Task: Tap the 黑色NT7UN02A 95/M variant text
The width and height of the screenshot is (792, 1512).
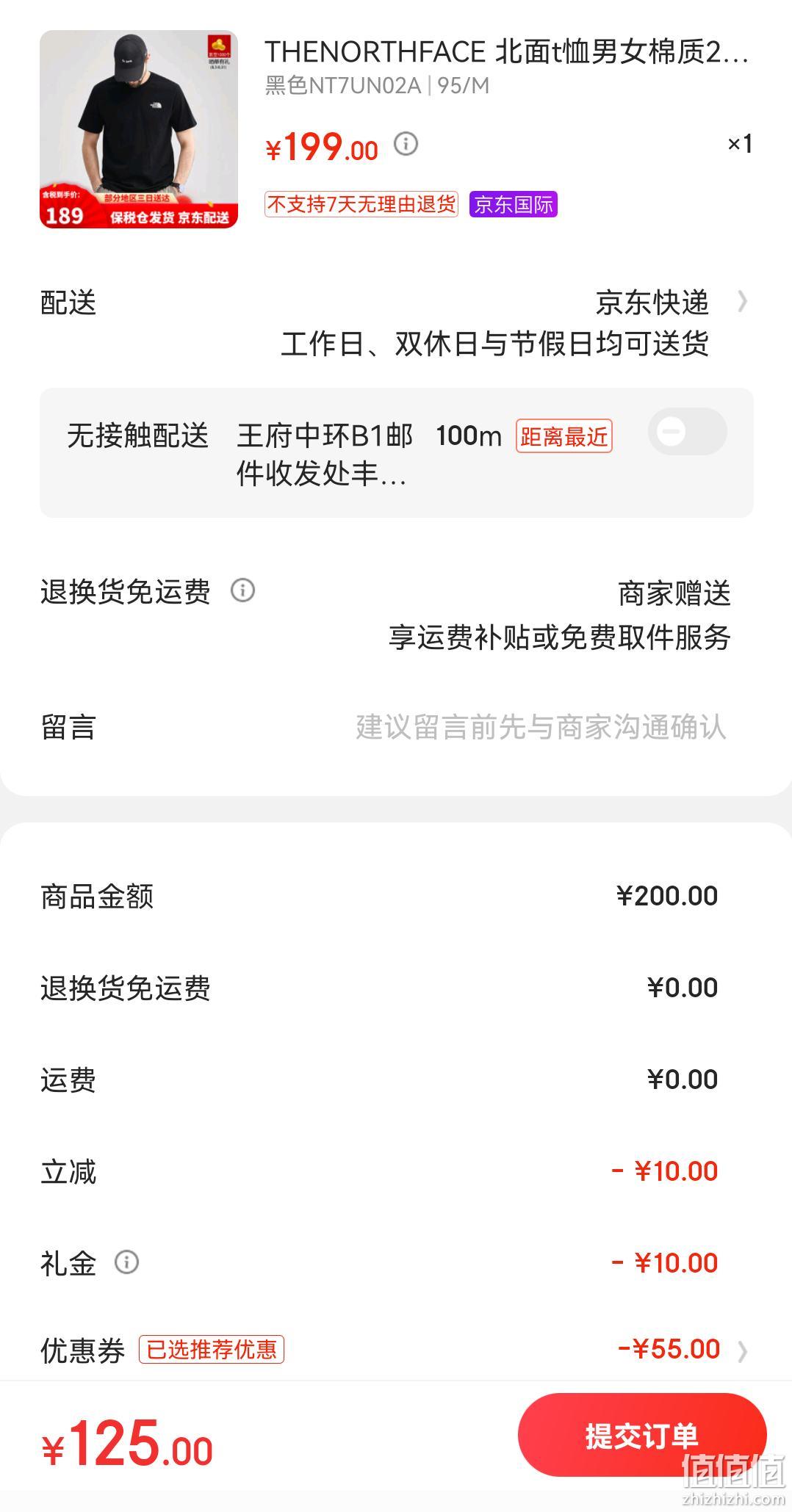Action: click(x=377, y=86)
